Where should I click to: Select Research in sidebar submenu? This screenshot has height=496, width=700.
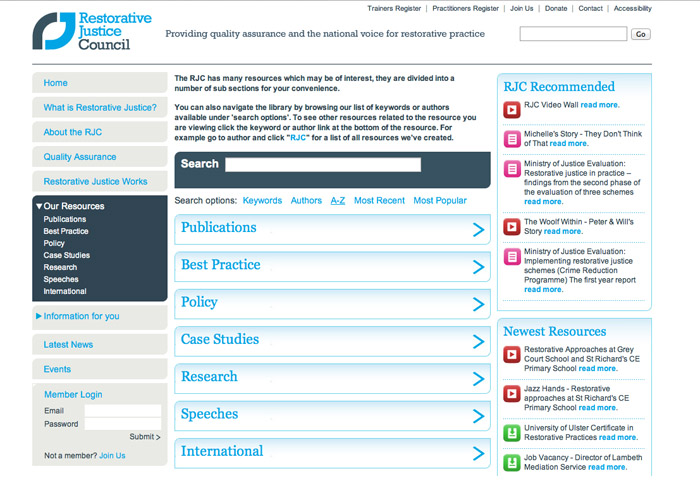pyautogui.click(x=60, y=267)
